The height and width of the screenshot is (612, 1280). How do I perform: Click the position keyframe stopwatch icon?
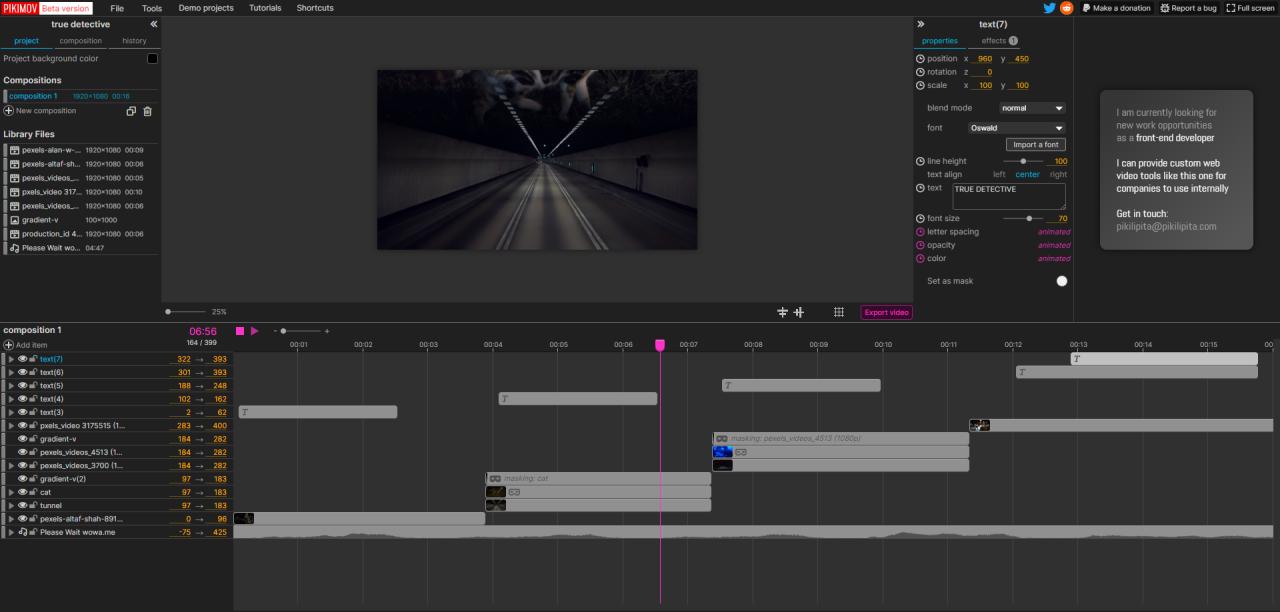coord(920,59)
